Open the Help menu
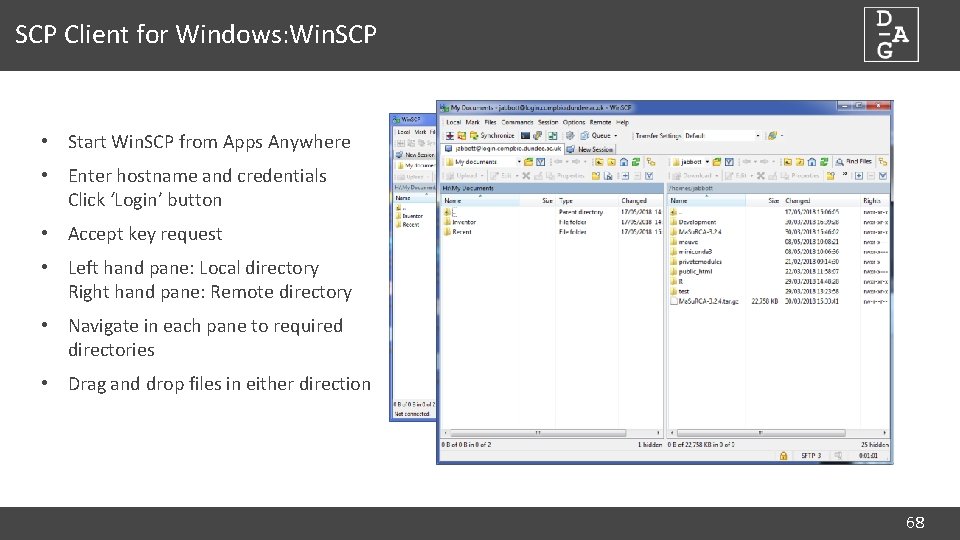Viewport: 960px width, 540px height. [x=623, y=122]
